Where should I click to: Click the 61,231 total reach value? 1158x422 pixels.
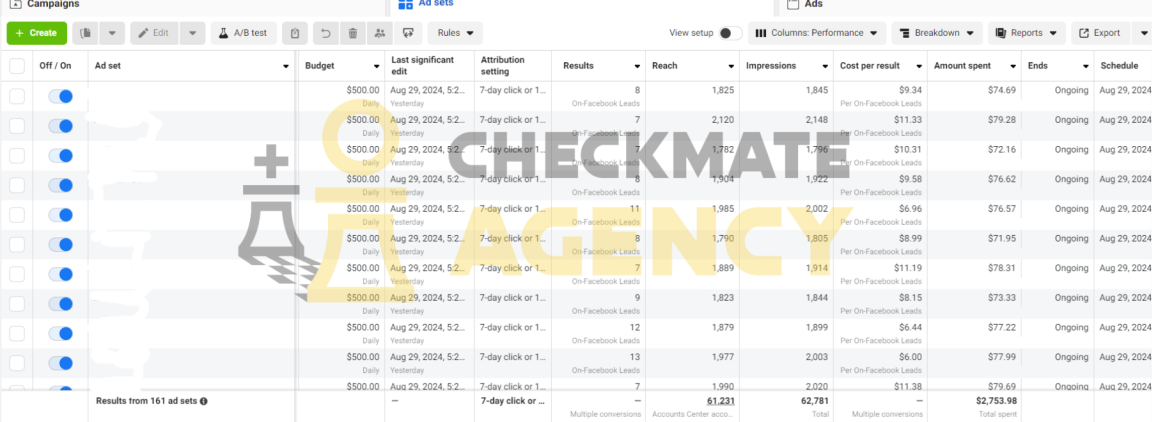[x=720, y=401]
